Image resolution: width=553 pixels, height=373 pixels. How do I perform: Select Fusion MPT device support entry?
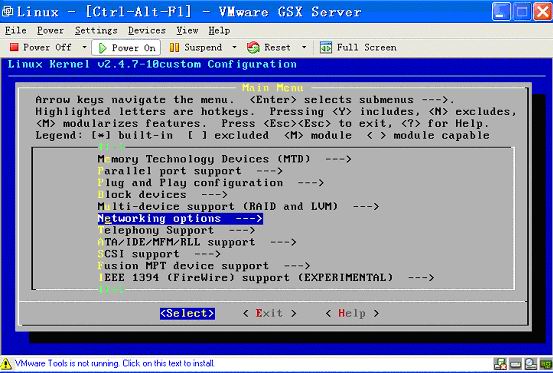204,266
